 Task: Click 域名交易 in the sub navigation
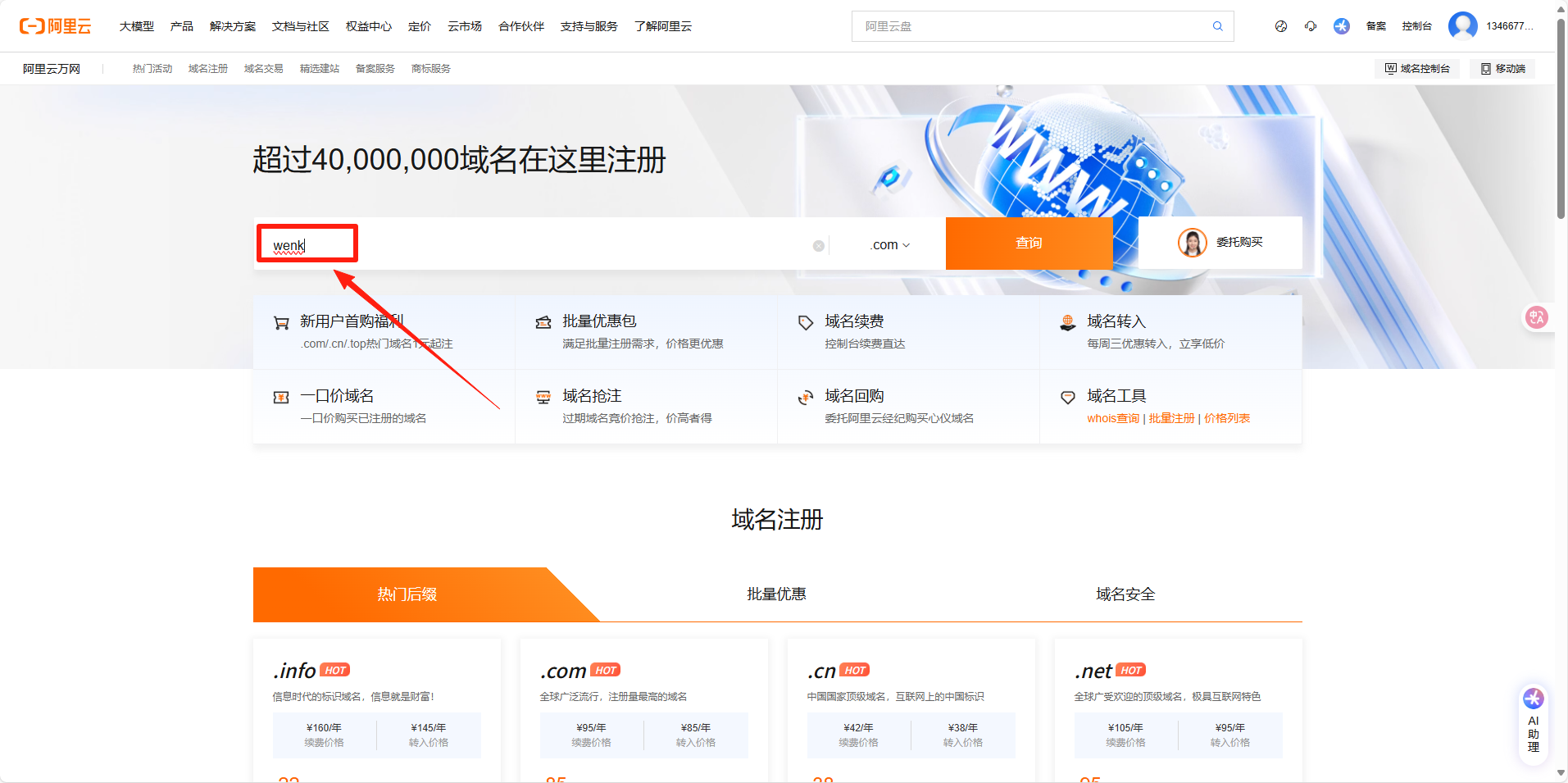click(264, 69)
